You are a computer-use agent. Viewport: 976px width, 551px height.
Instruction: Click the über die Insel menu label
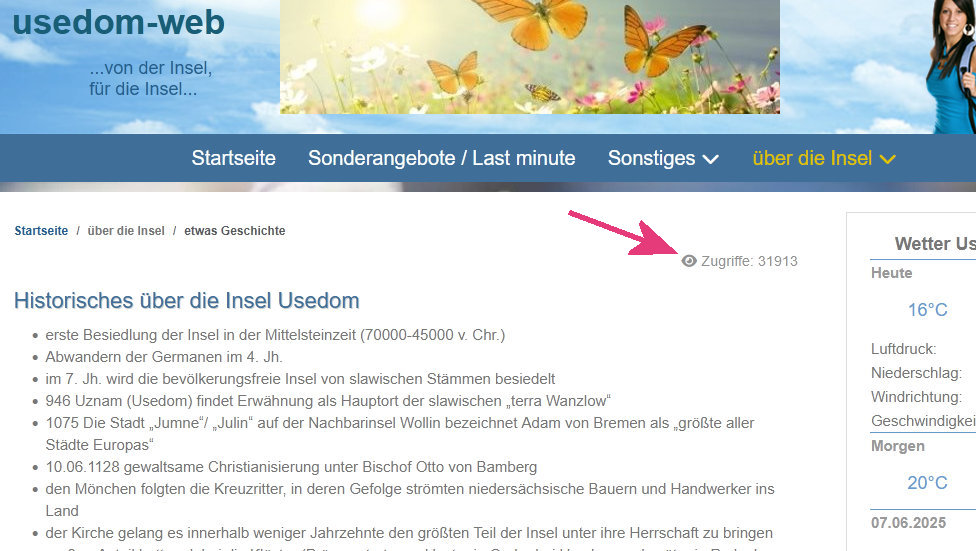(x=812, y=158)
